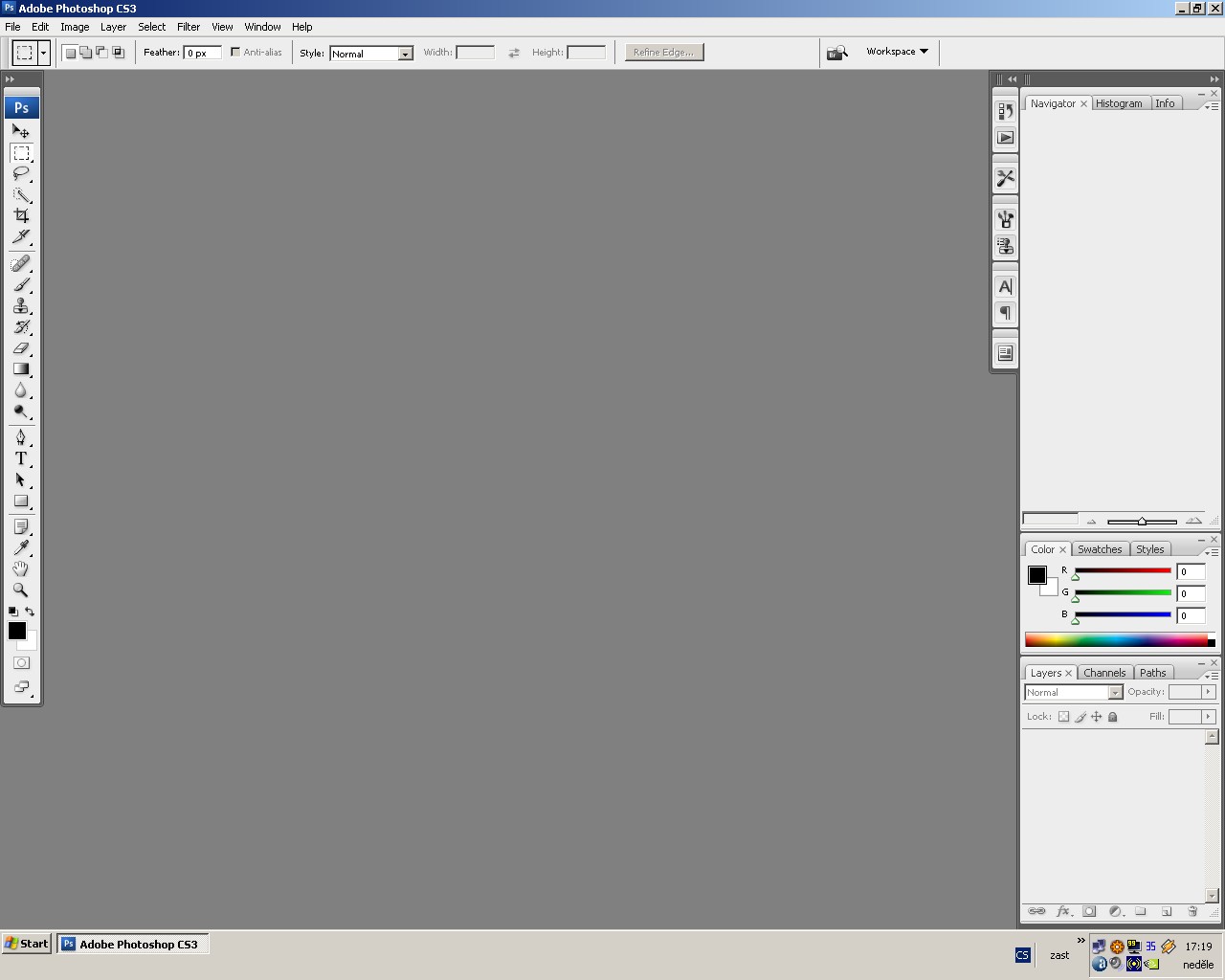Viewport: 1225px width, 980px height.
Task: Click the RGB color spectrum ramp
Action: pyautogui.click(x=1115, y=640)
